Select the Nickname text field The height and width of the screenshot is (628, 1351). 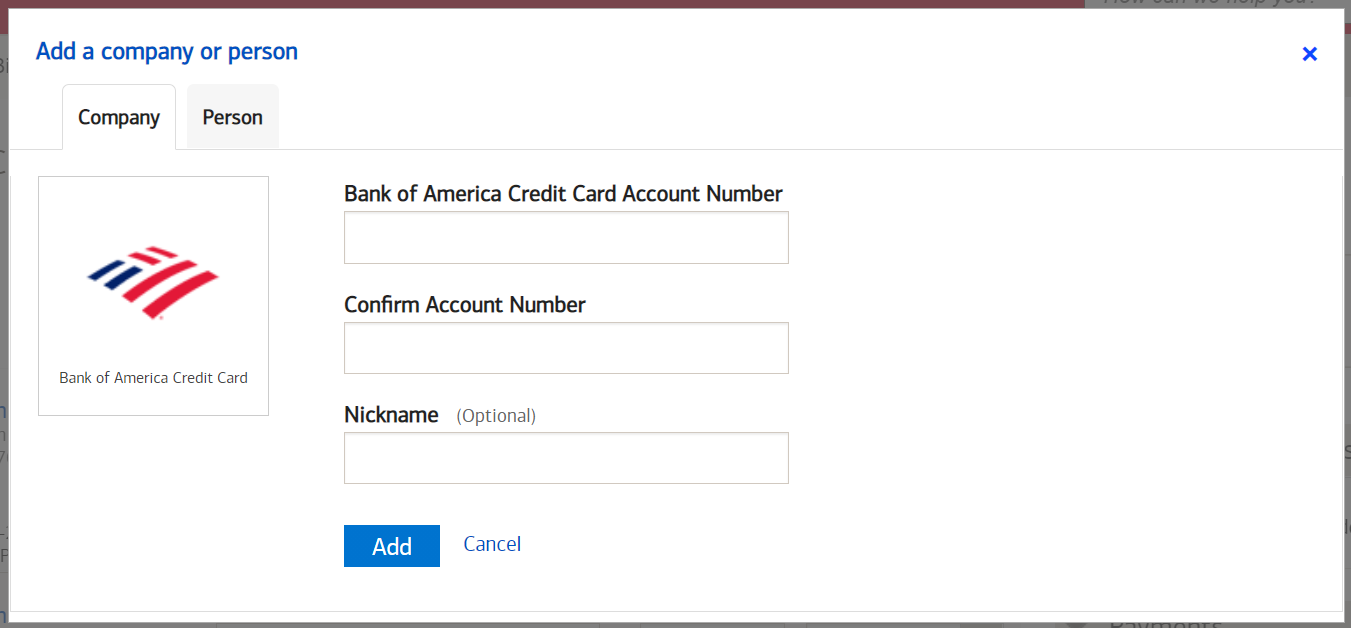click(566, 458)
